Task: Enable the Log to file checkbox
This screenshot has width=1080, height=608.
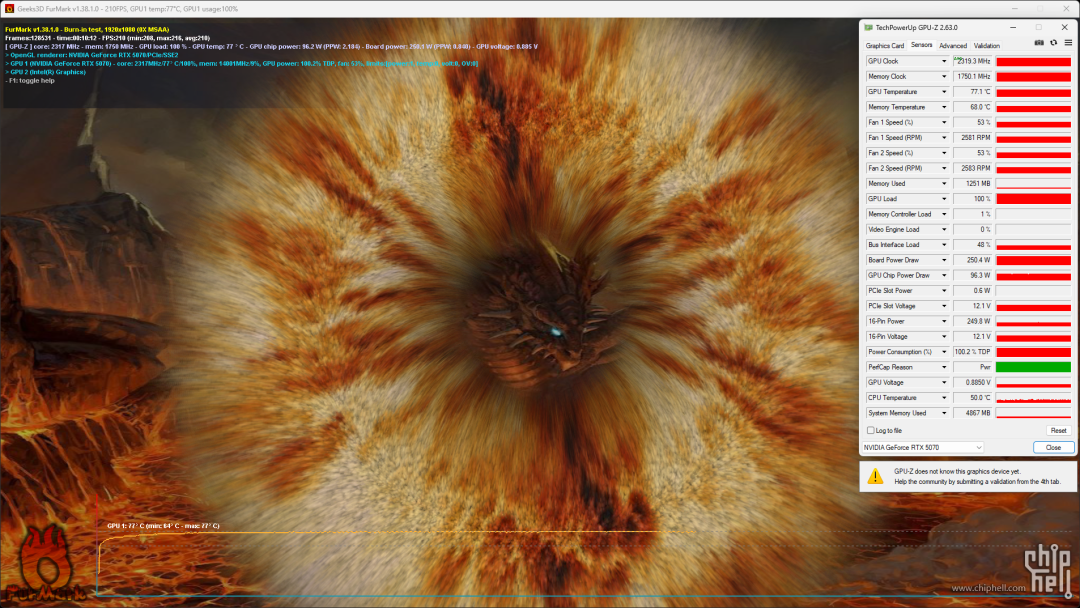Action: tap(871, 430)
